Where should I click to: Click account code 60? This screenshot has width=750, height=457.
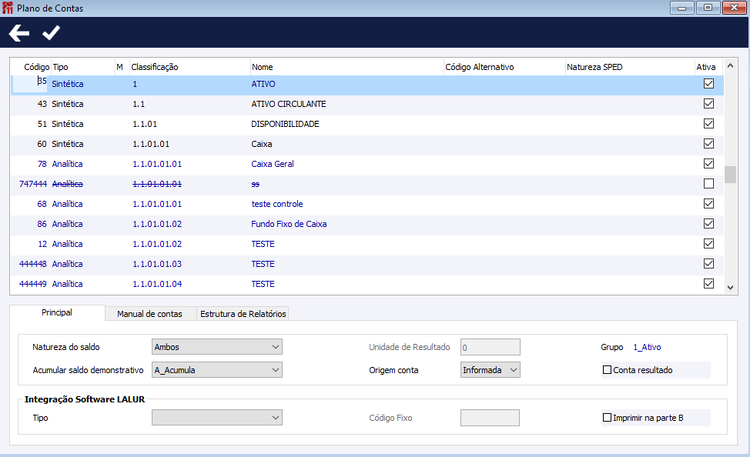(42, 144)
